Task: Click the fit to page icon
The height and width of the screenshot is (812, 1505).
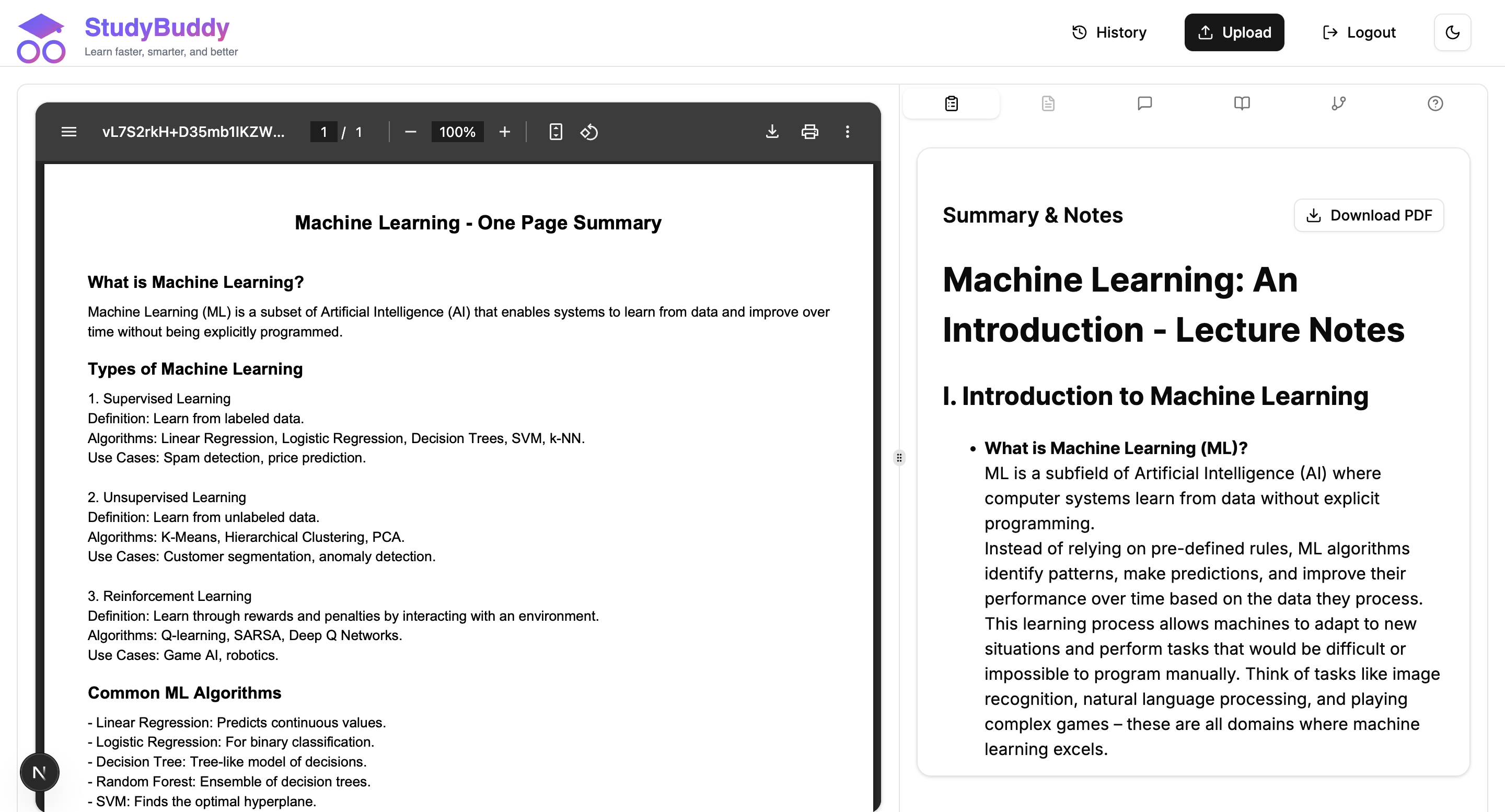Action: click(x=555, y=132)
